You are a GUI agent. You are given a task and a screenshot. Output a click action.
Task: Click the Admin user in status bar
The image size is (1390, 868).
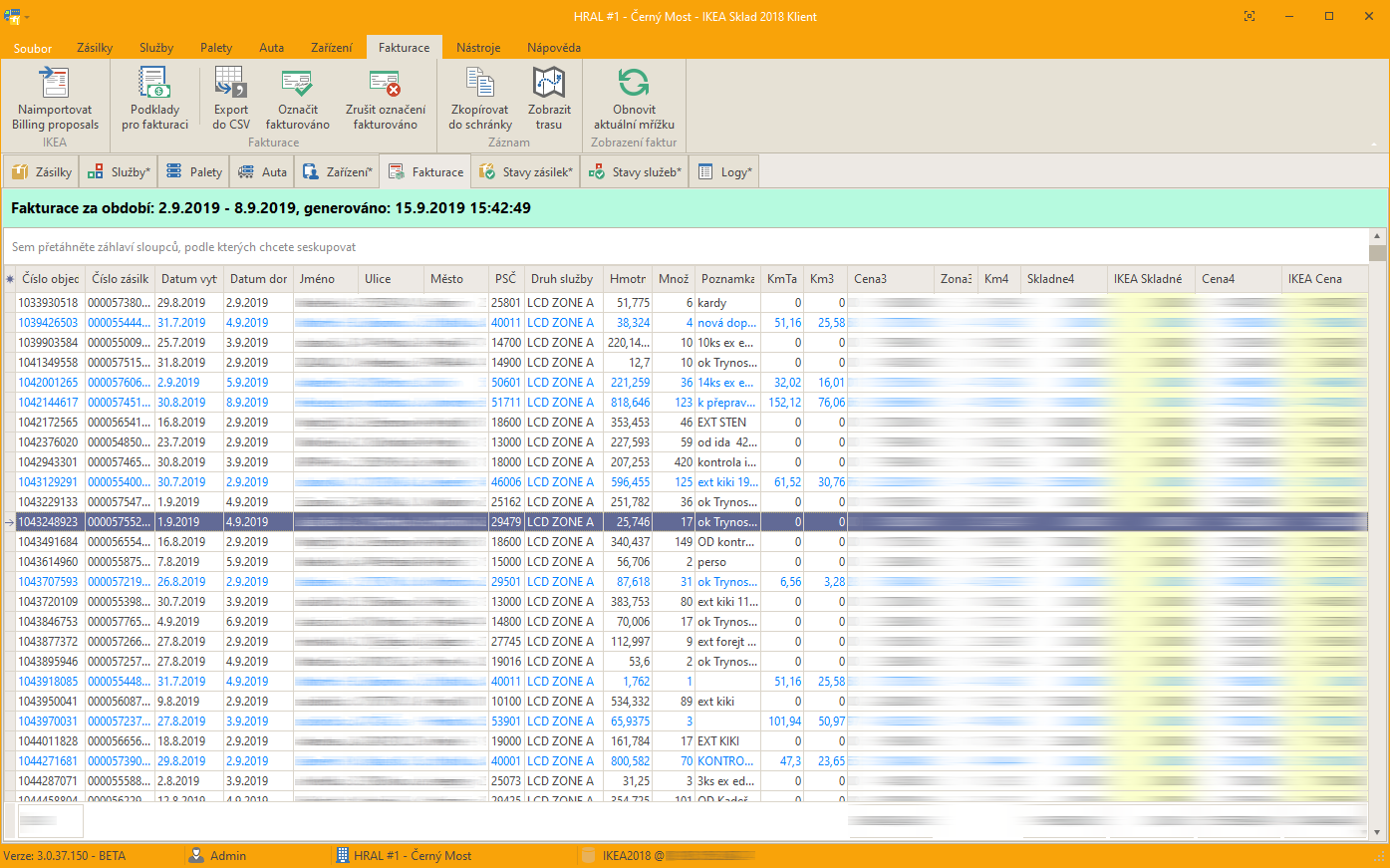pyautogui.click(x=227, y=856)
